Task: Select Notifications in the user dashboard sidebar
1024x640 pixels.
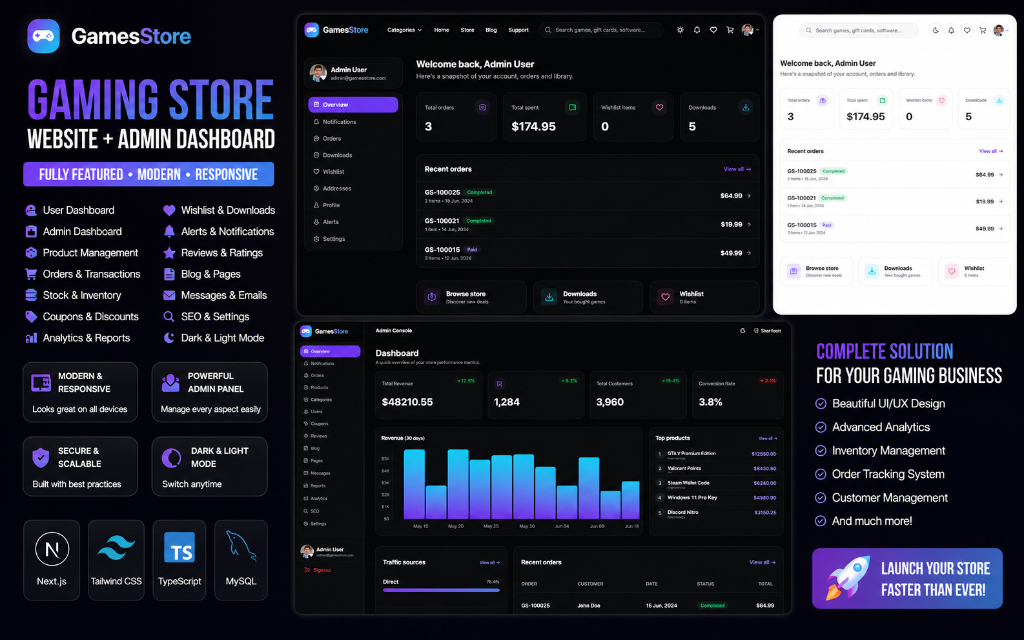Action: pyautogui.click(x=353, y=122)
